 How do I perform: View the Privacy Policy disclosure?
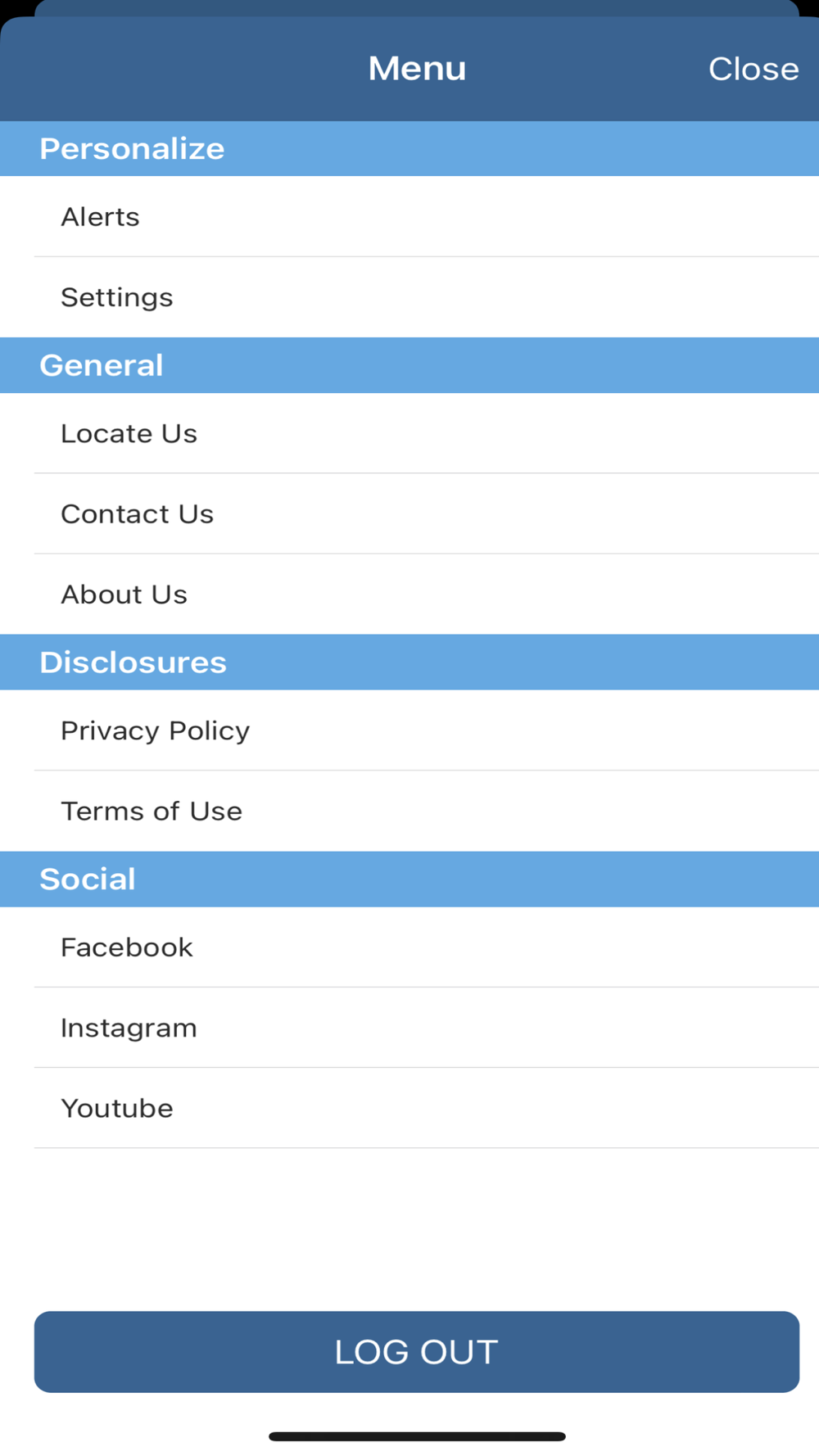coord(409,730)
